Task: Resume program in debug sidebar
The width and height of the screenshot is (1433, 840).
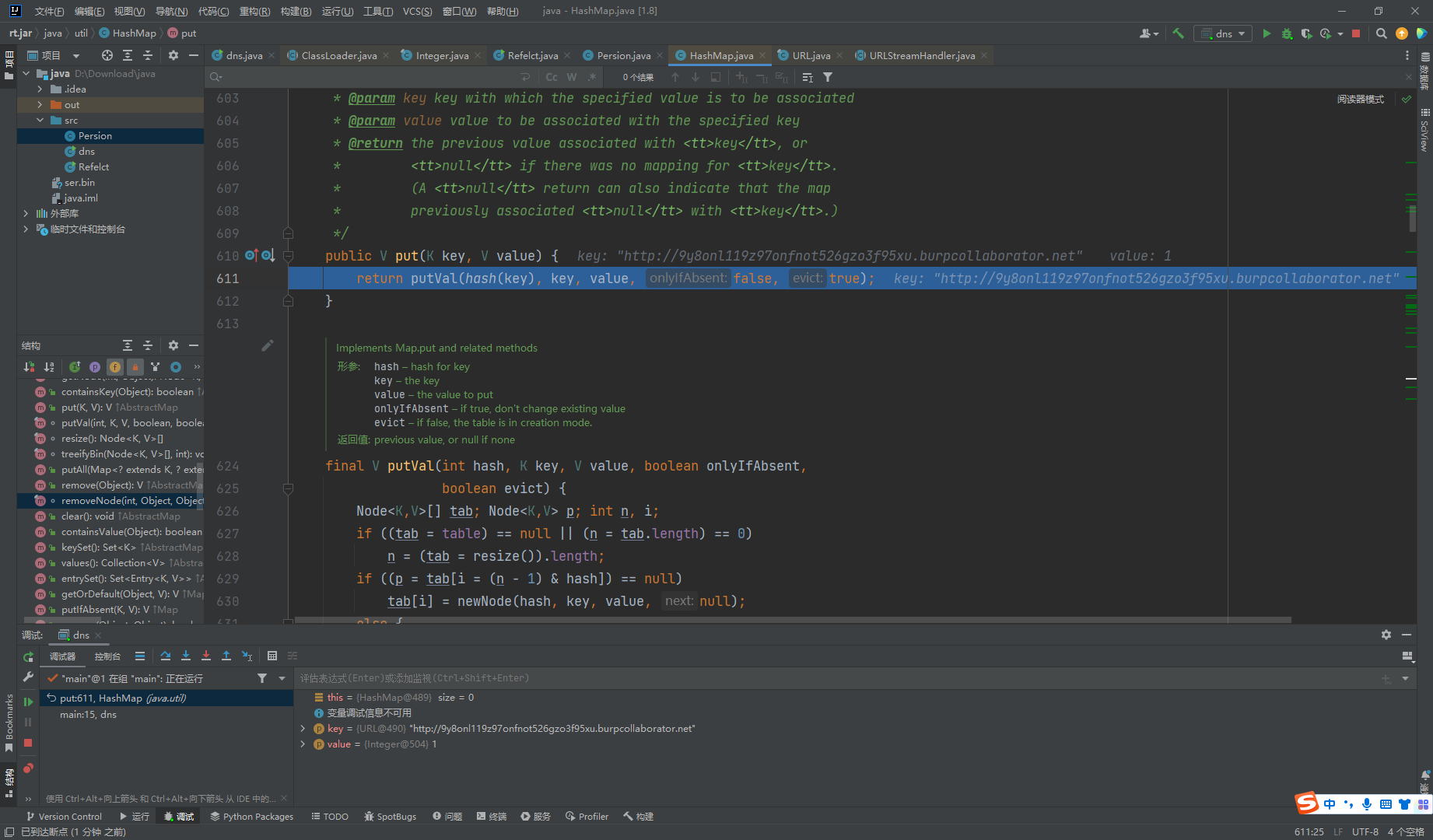Action: tap(28, 702)
